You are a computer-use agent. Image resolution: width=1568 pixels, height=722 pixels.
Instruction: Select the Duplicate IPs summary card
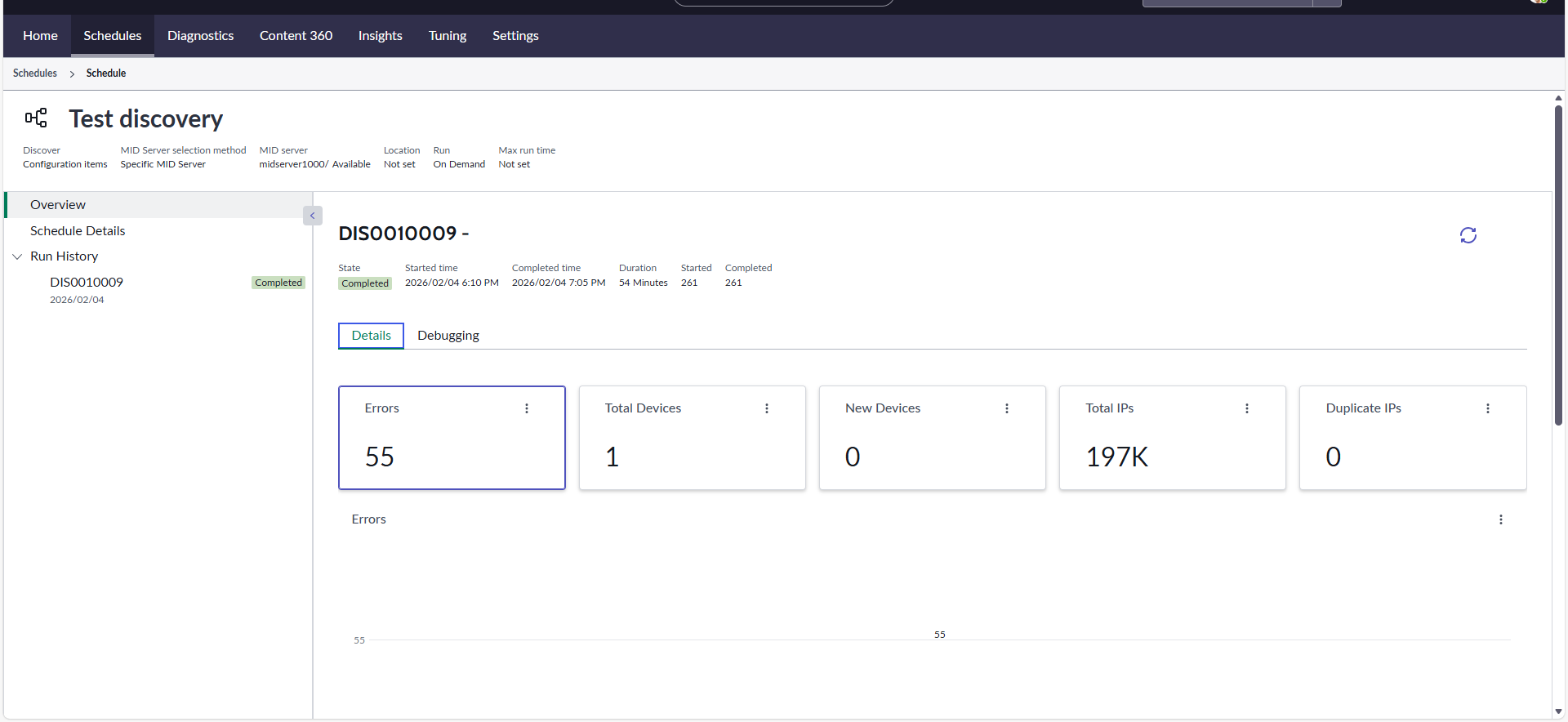1413,438
